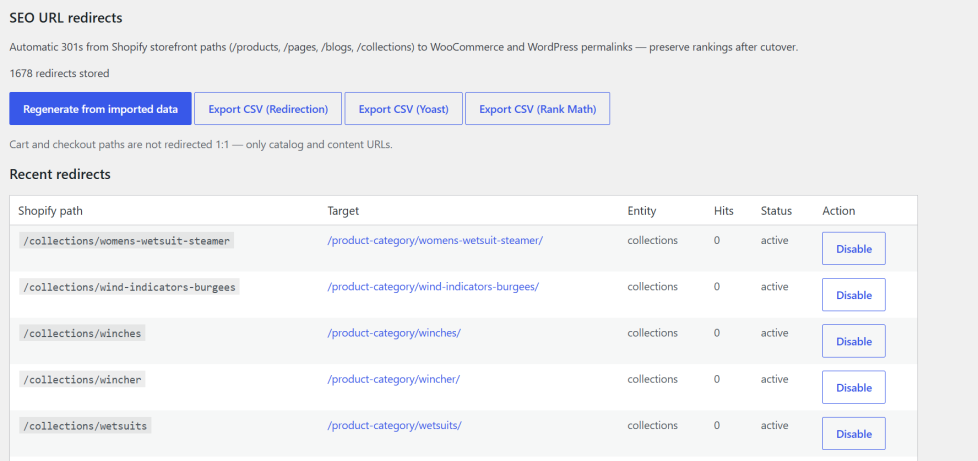Click the Shopify path column header

coord(51,211)
